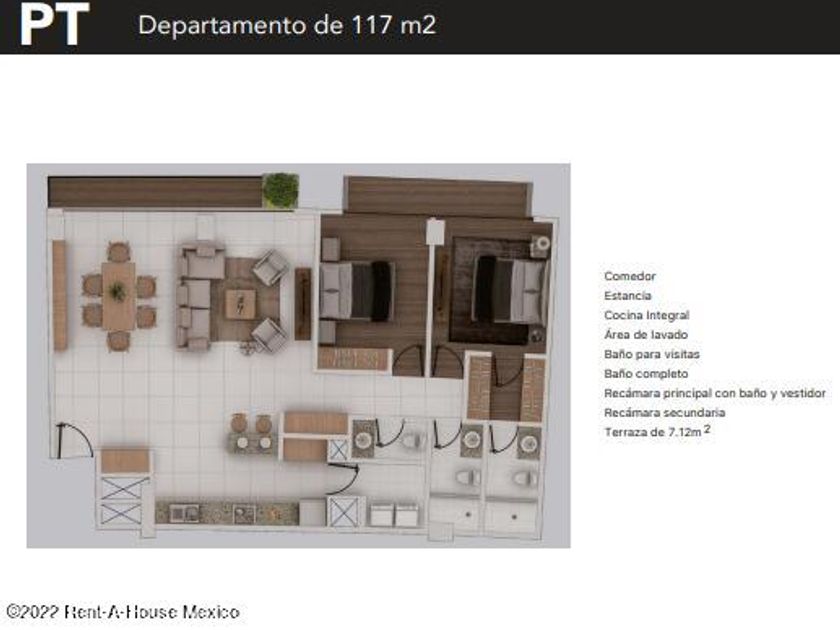Click the Cocina Integral legend entry
This screenshot has height=630, width=840.
click(646, 315)
